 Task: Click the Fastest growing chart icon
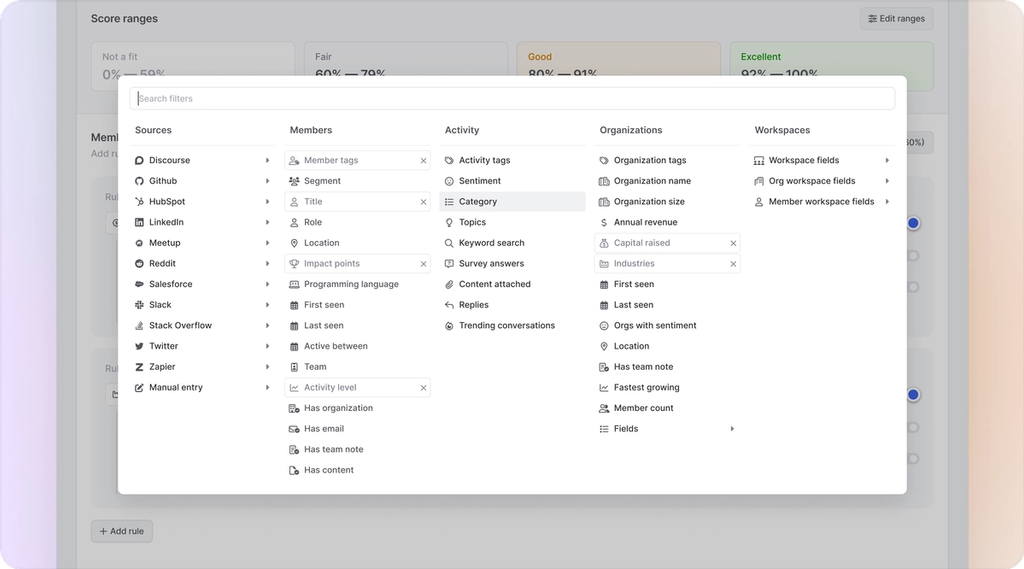(x=603, y=387)
